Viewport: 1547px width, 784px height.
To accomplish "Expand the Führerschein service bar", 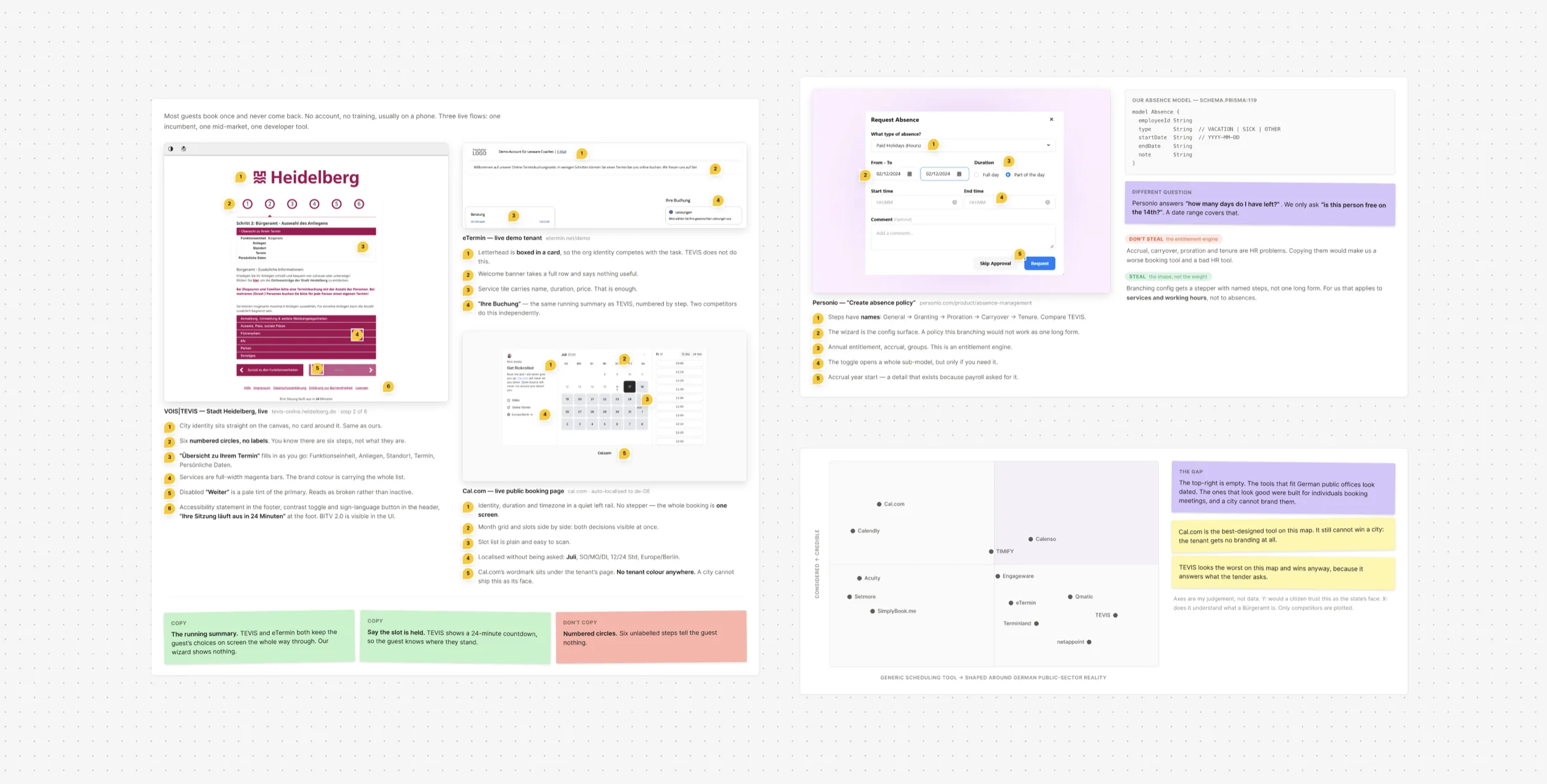I will point(306,334).
